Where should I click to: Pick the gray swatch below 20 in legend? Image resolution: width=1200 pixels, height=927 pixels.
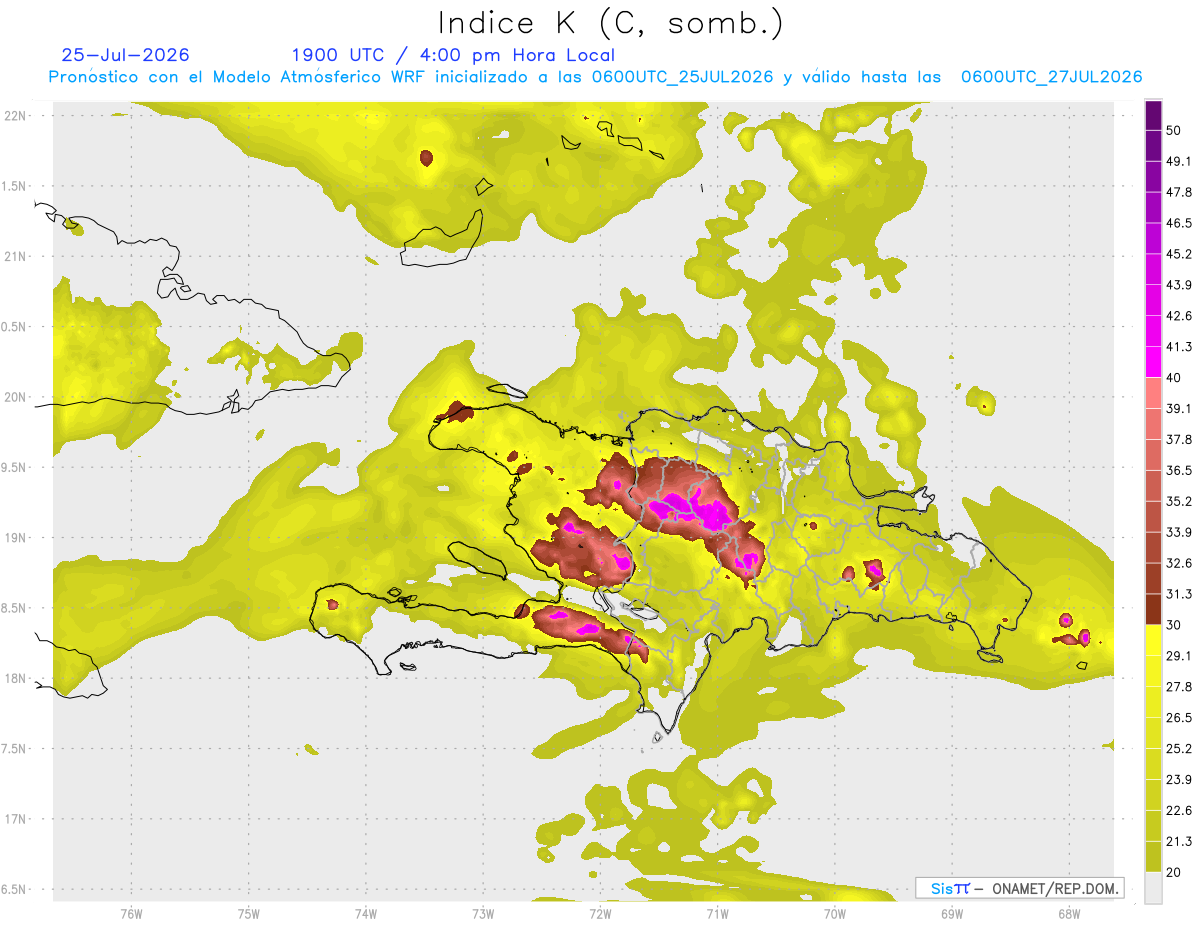(x=1153, y=887)
